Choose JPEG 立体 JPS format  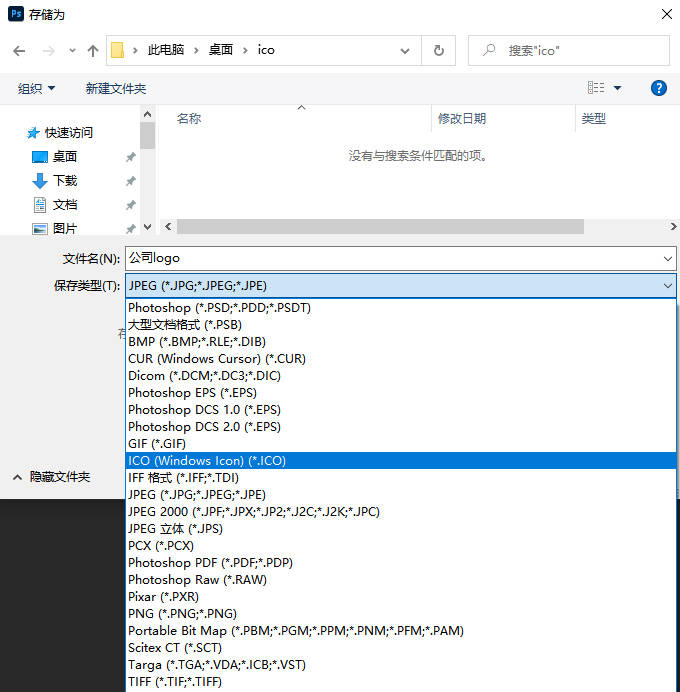pyautogui.click(x=401, y=529)
